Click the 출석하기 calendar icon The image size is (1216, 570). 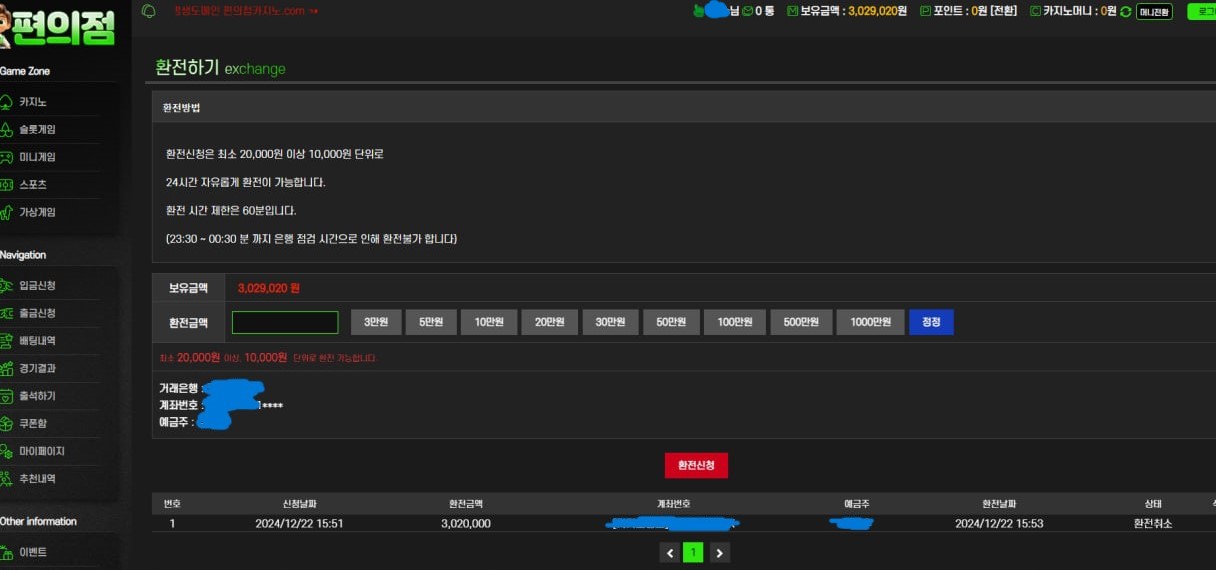[6, 396]
